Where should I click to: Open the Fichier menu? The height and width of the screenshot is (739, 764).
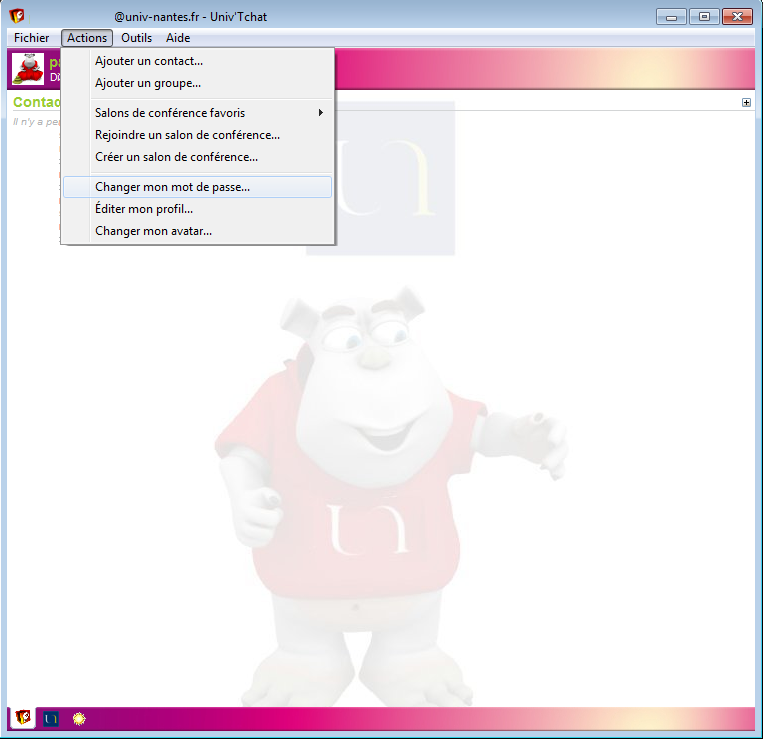31,38
